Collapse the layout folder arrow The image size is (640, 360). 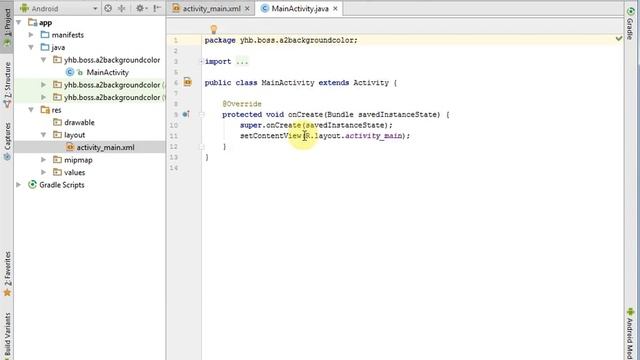tap(43, 135)
